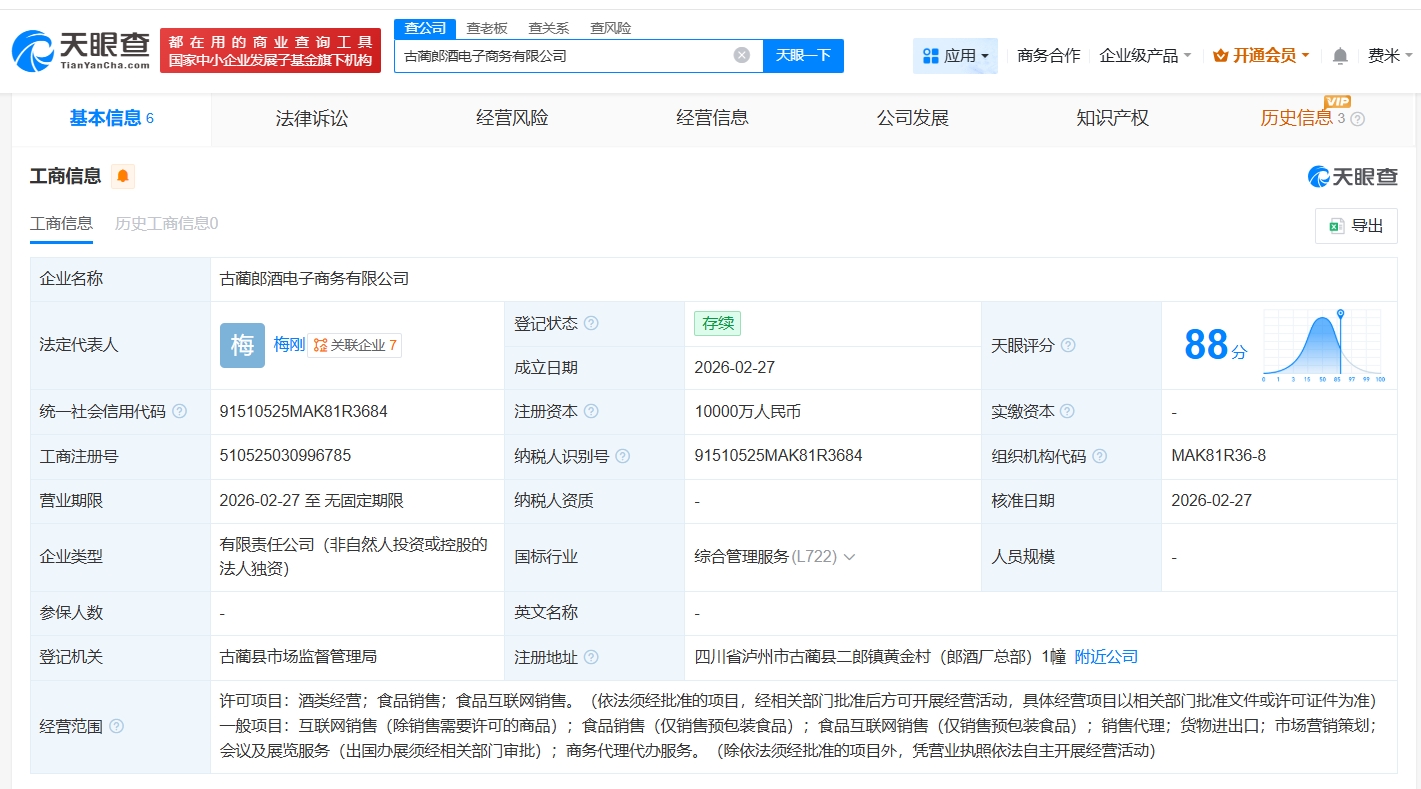
Task: Click the question icon next to 经营范围
Action: coord(117,727)
